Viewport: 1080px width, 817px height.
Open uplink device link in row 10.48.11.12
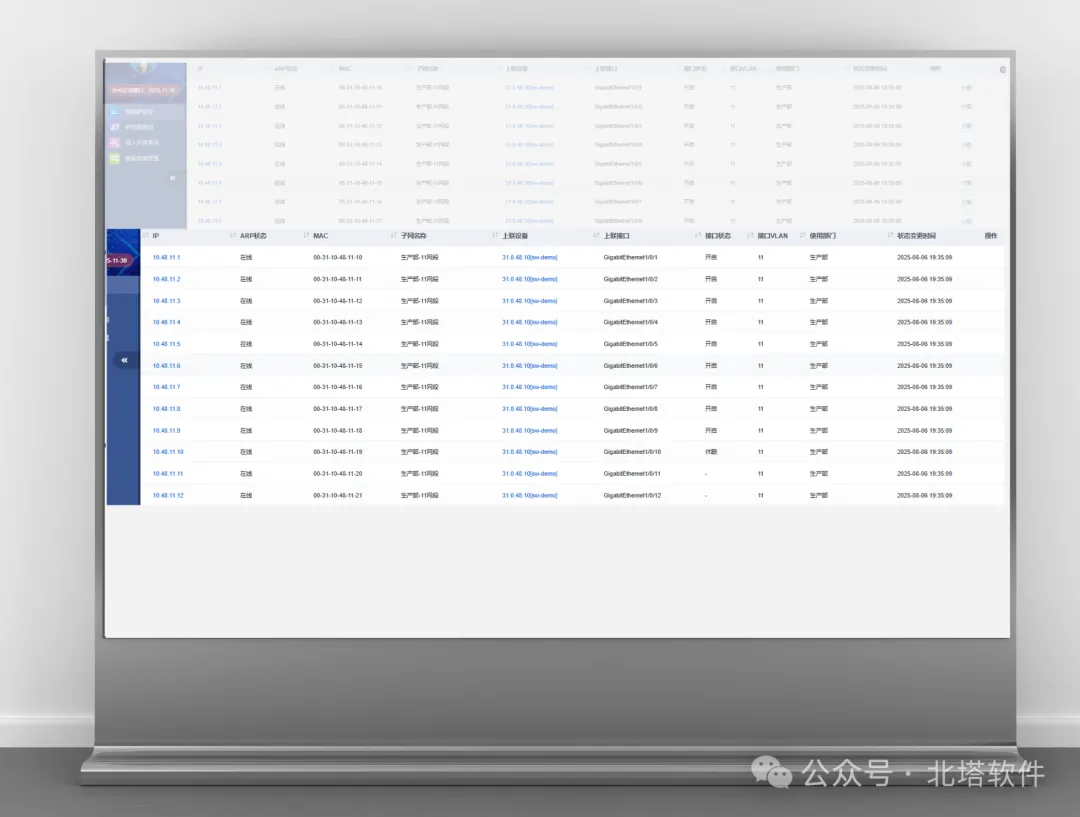tap(530, 495)
